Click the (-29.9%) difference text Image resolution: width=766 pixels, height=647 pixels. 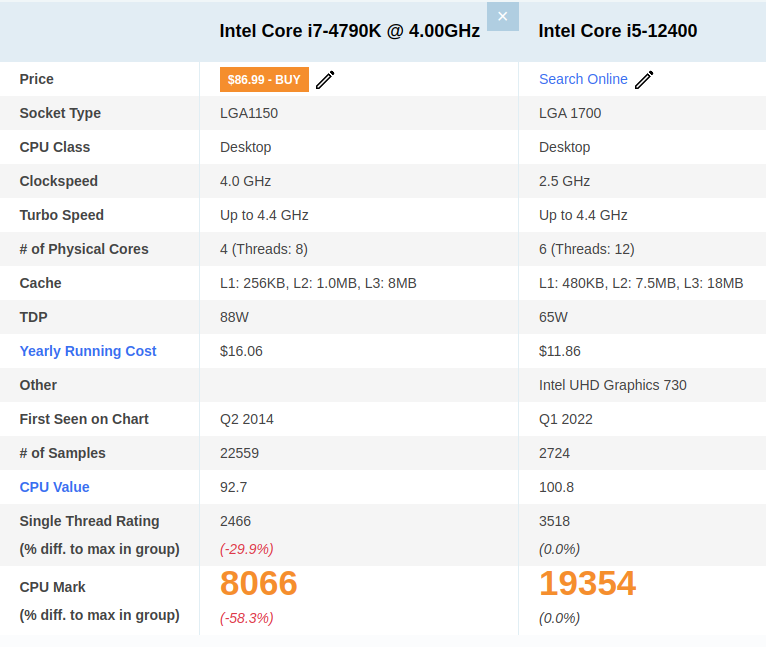click(247, 549)
